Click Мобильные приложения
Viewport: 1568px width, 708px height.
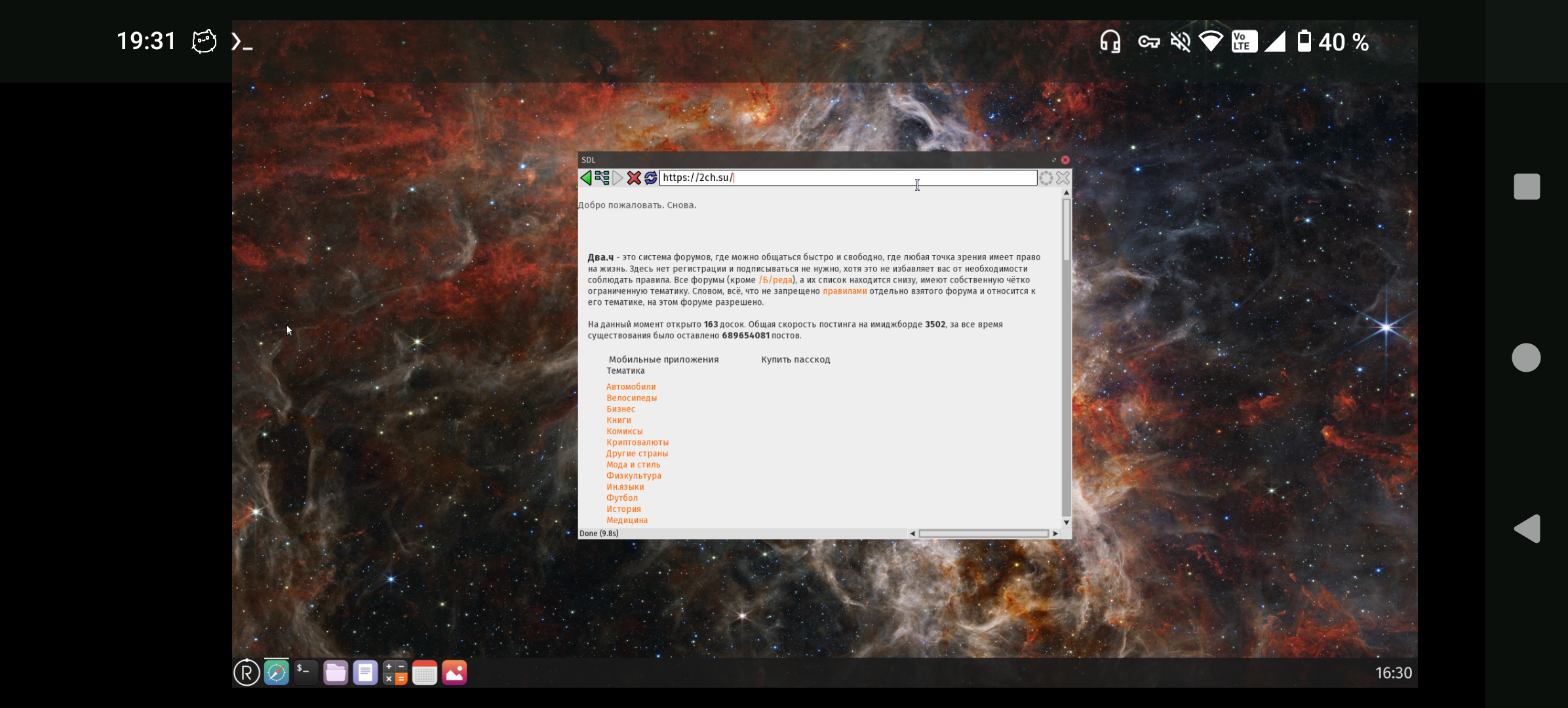point(663,359)
